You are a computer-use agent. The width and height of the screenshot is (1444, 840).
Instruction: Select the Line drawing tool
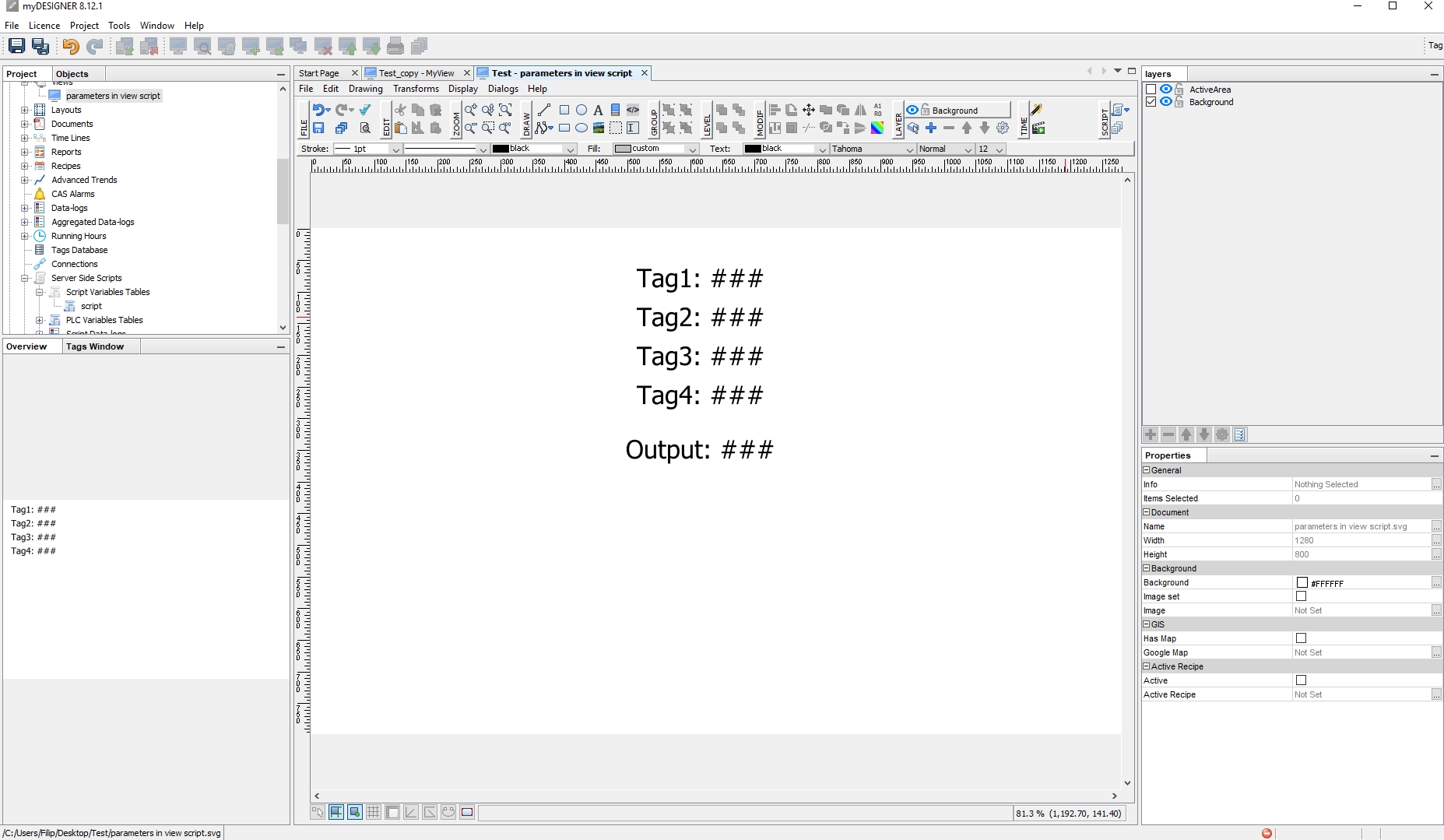[544, 110]
